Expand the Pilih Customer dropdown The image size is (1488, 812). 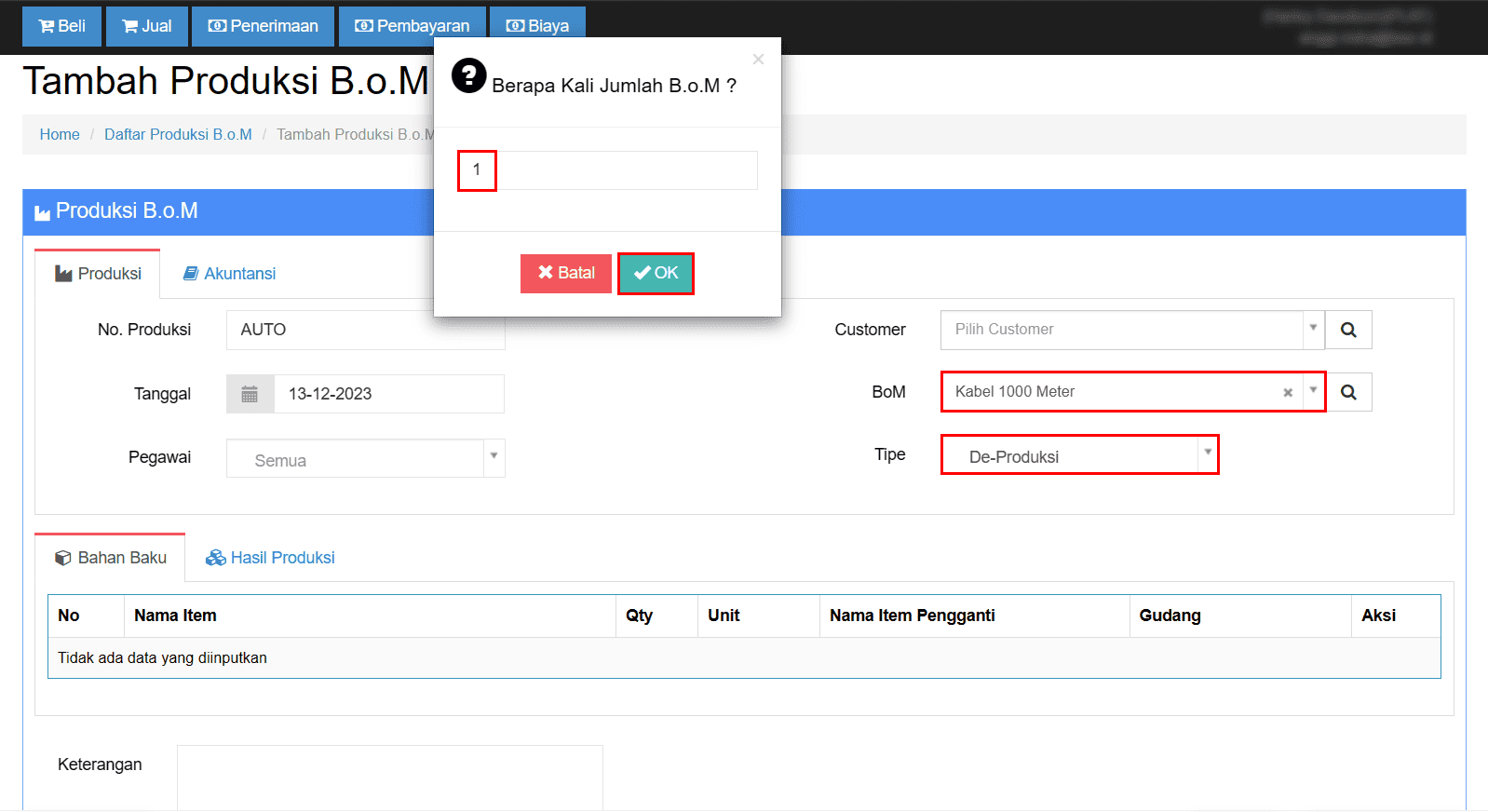(1313, 329)
